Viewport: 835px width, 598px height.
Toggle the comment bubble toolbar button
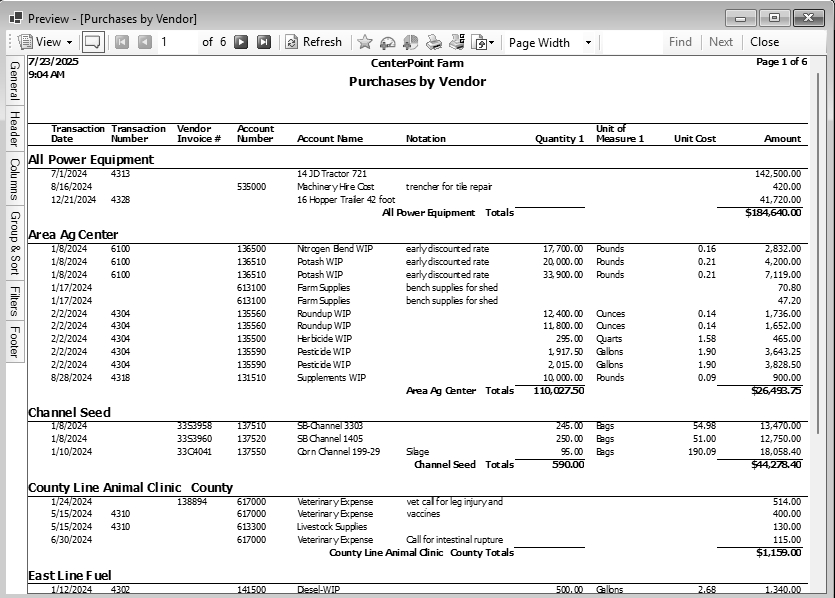click(x=92, y=42)
